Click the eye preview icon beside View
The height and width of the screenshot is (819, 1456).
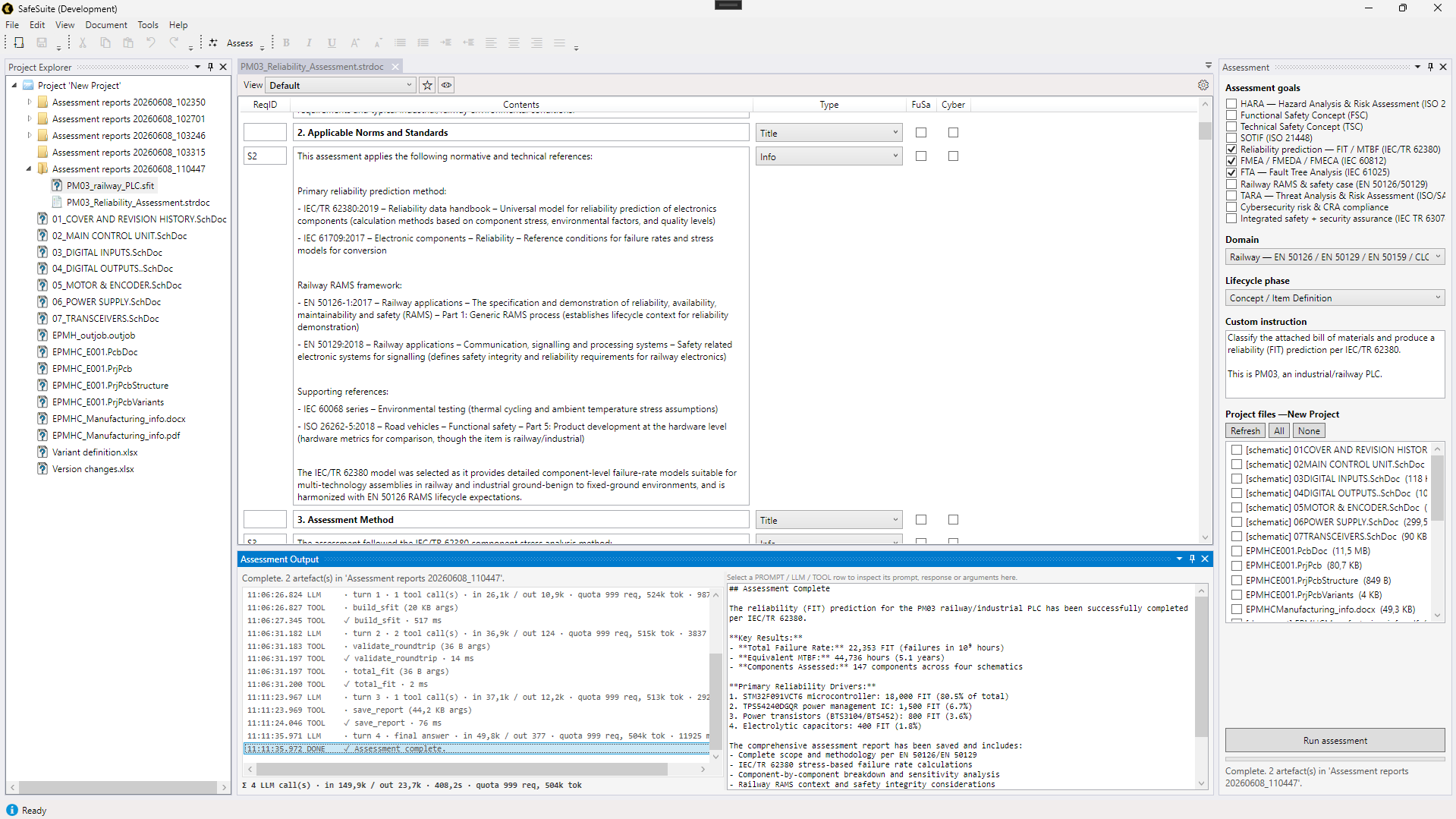coord(447,85)
